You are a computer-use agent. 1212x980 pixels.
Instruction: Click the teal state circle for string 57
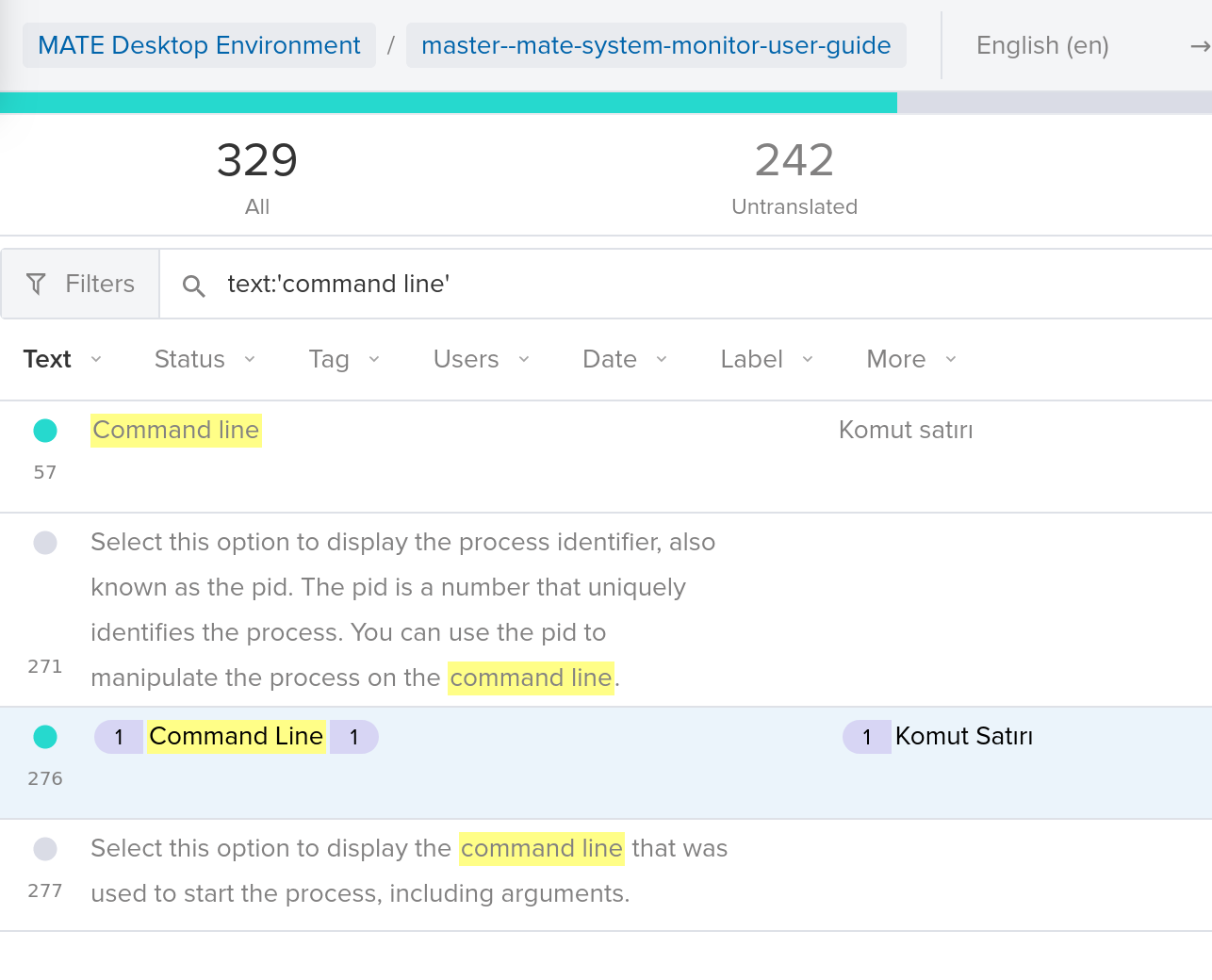coord(44,430)
